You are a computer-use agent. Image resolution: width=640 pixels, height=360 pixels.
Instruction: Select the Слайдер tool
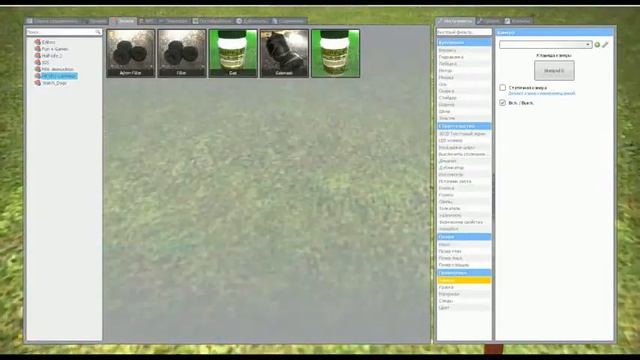[x=464, y=98]
